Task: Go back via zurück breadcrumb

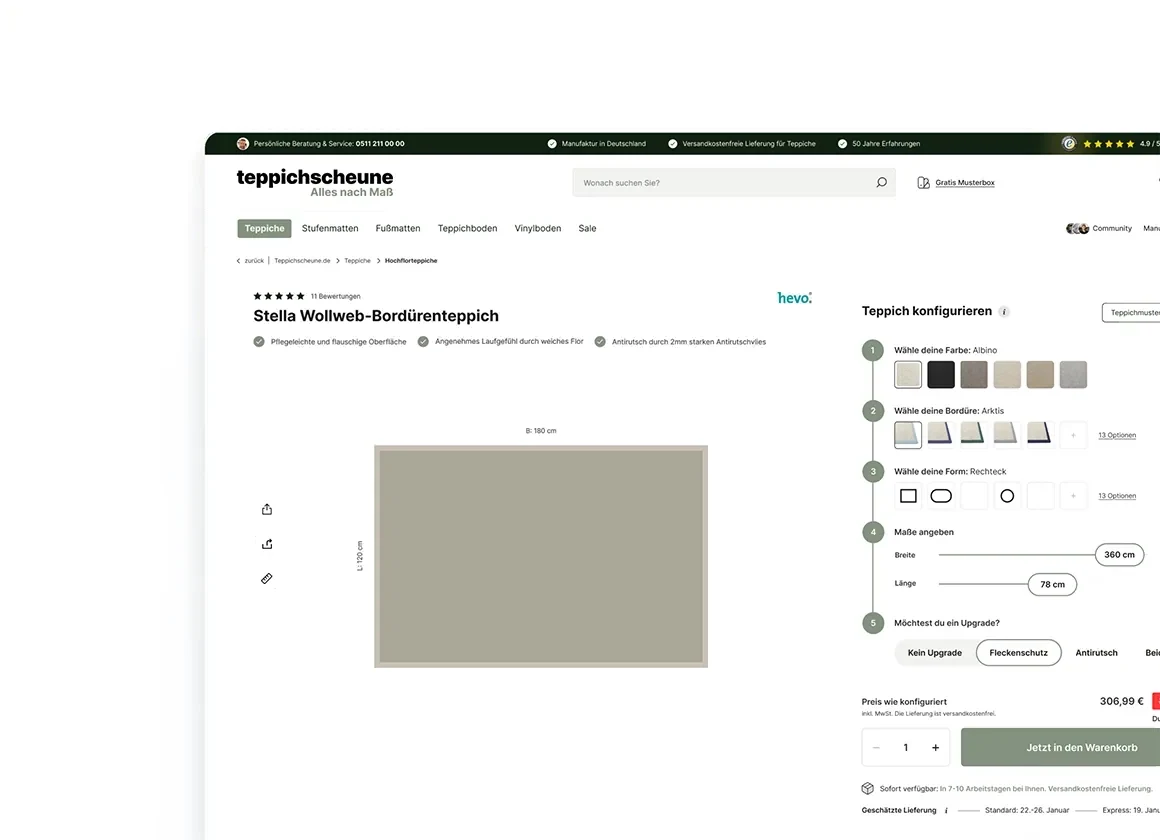Action: (254, 261)
